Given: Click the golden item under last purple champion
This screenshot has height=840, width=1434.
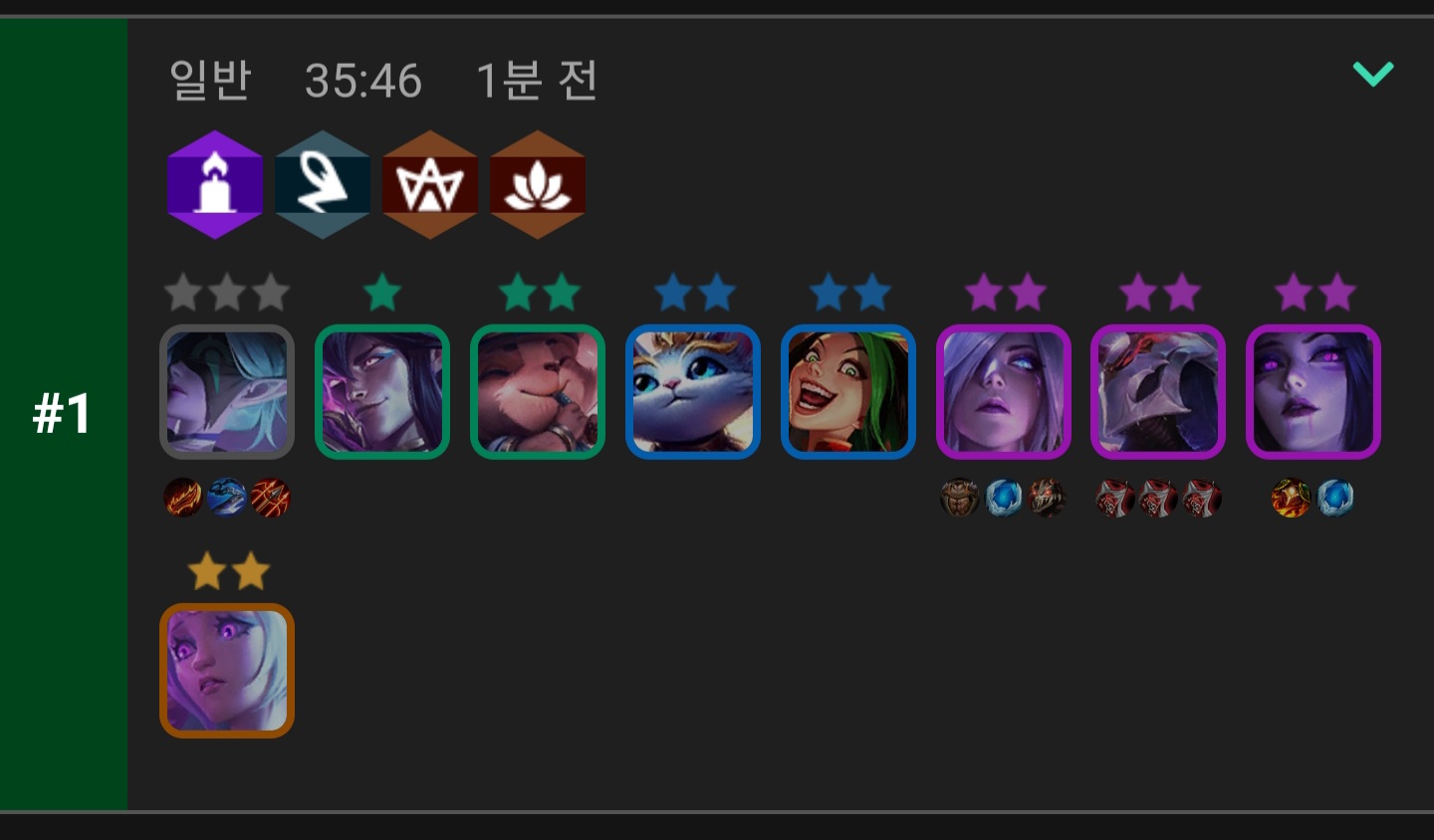Looking at the screenshot, I should (1292, 498).
